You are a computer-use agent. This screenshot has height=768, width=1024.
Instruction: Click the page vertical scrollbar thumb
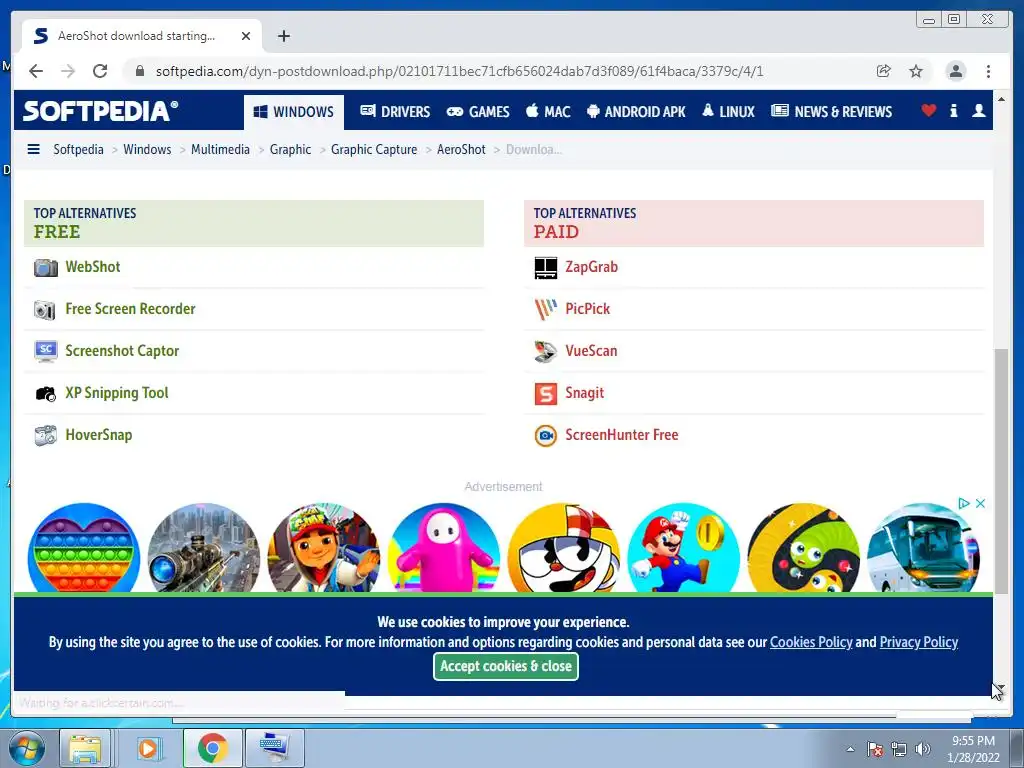pos(1001,470)
